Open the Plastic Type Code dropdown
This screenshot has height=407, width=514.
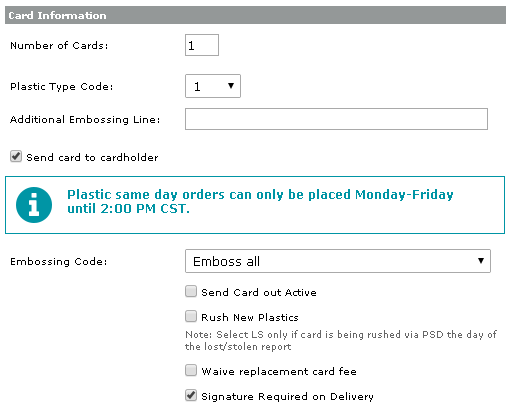pos(213,86)
